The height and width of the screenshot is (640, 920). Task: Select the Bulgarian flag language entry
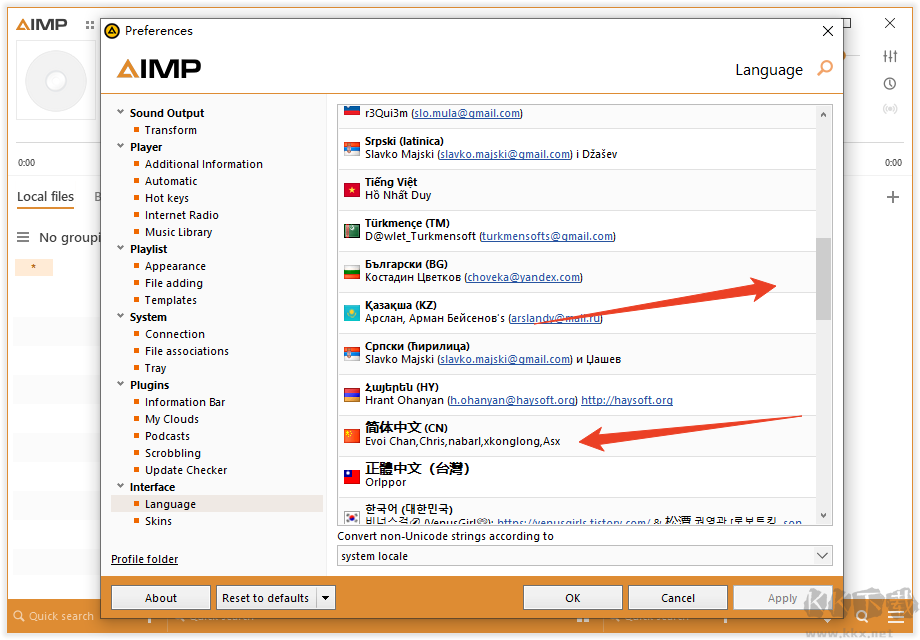351,272
